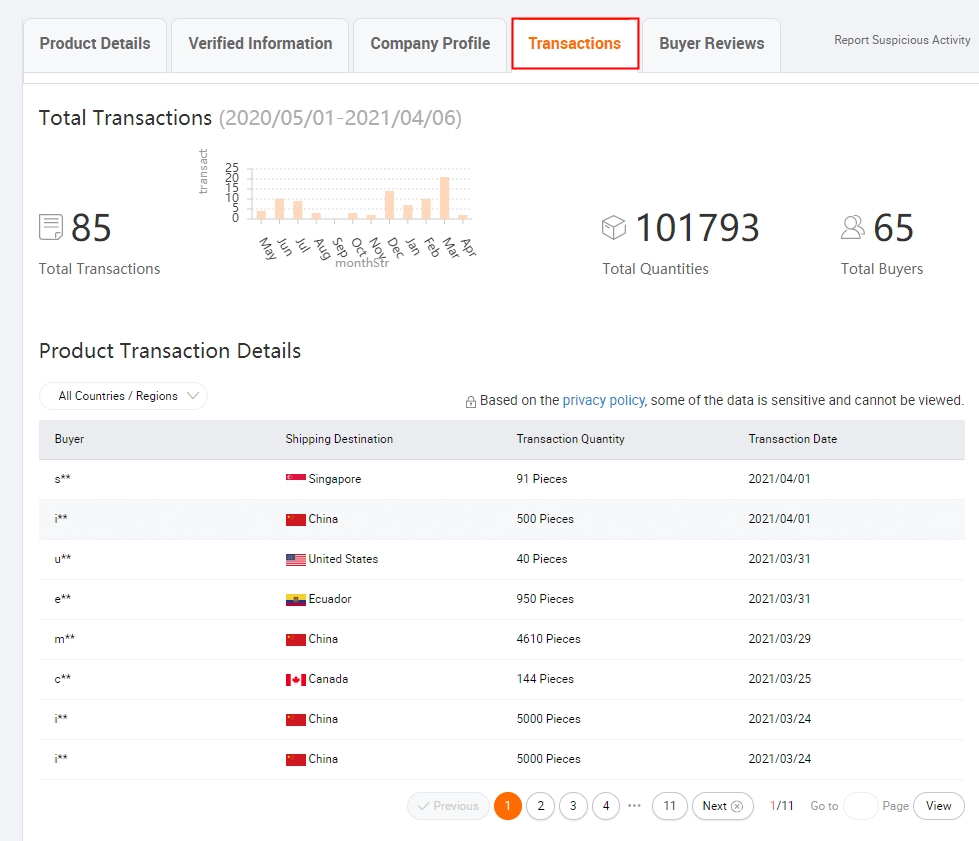Click Transaction Date column header
This screenshot has height=841, width=979.
pos(792,439)
